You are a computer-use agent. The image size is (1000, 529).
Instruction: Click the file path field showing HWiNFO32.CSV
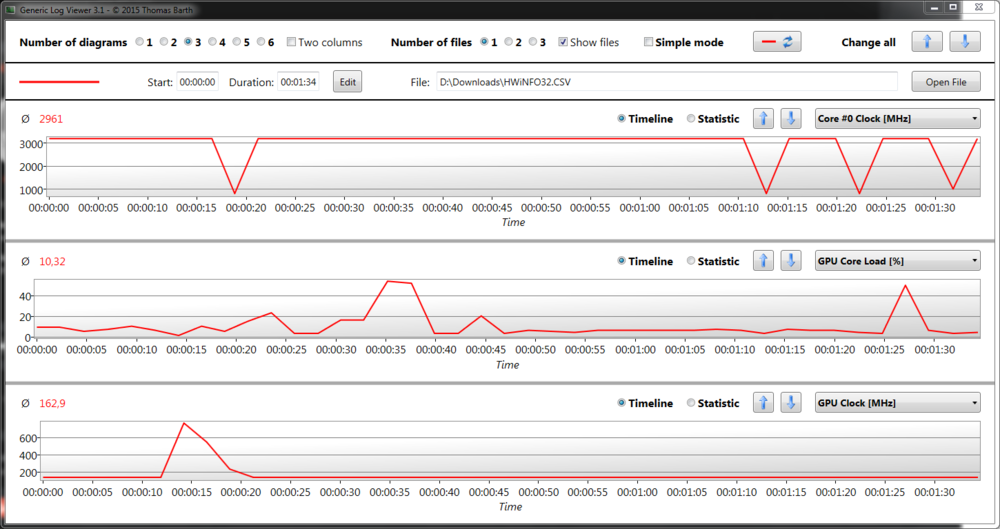point(666,82)
